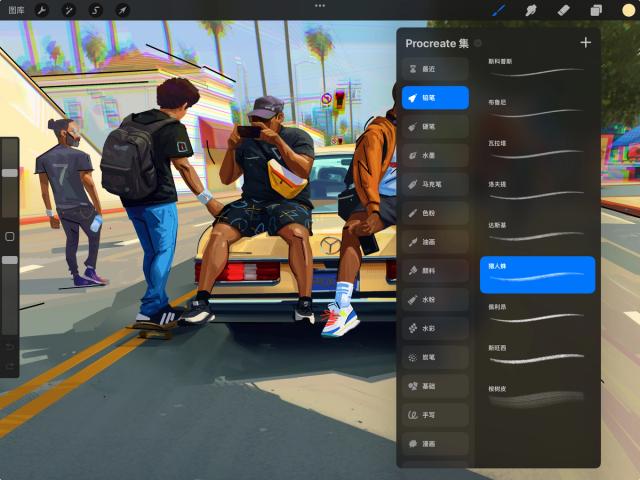Choose the fourth brush stroke preview

538,193
